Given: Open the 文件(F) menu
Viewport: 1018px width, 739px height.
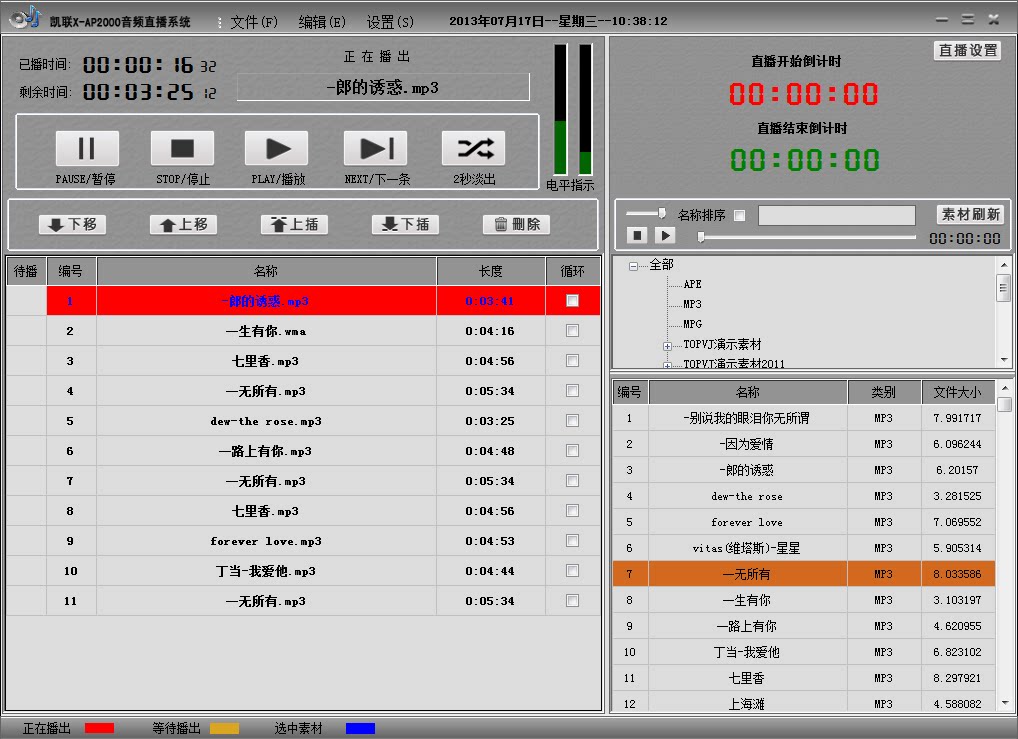Looking at the screenshot, I should coord(254,22).
